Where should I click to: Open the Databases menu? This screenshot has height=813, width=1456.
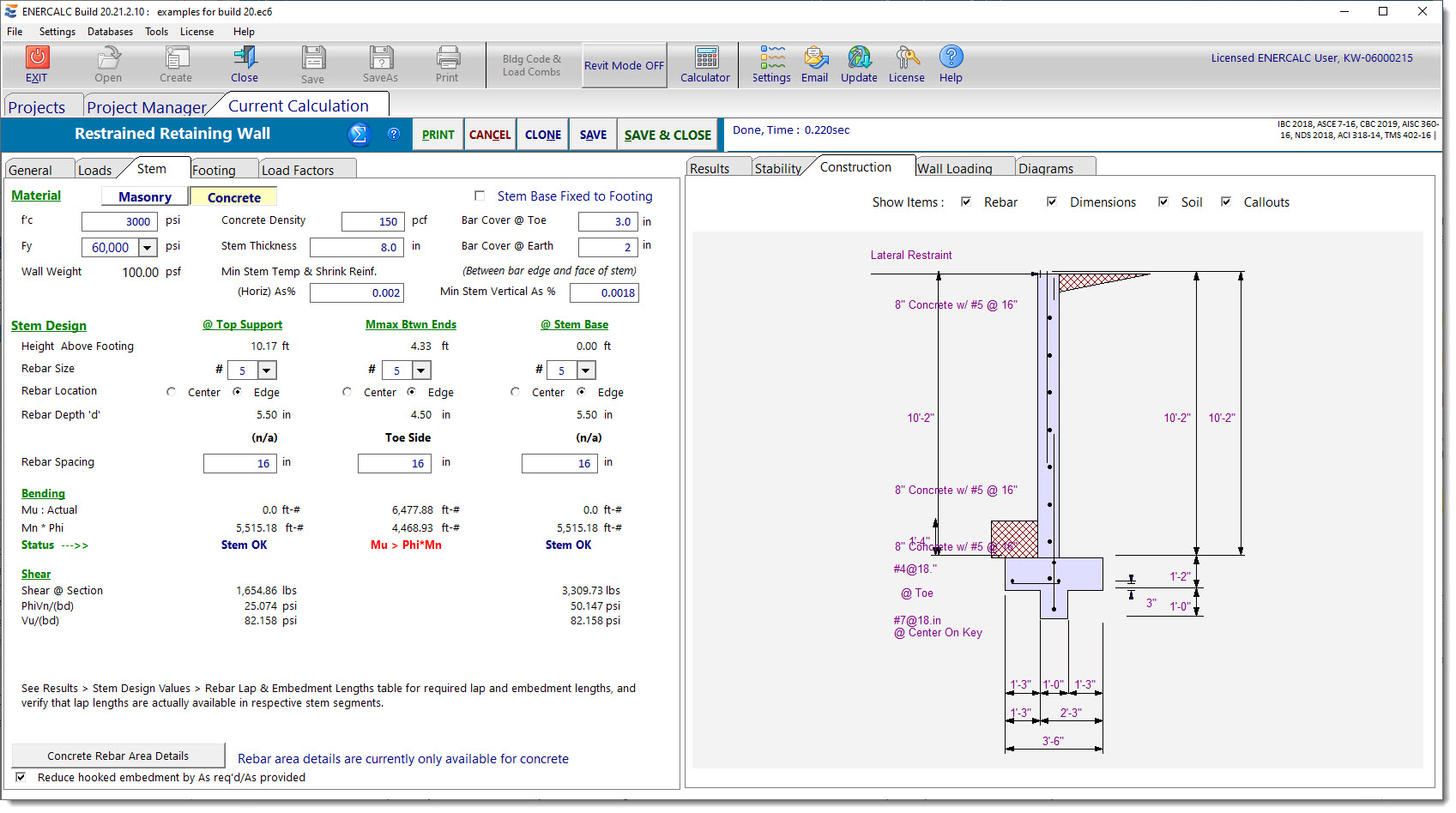110,32
